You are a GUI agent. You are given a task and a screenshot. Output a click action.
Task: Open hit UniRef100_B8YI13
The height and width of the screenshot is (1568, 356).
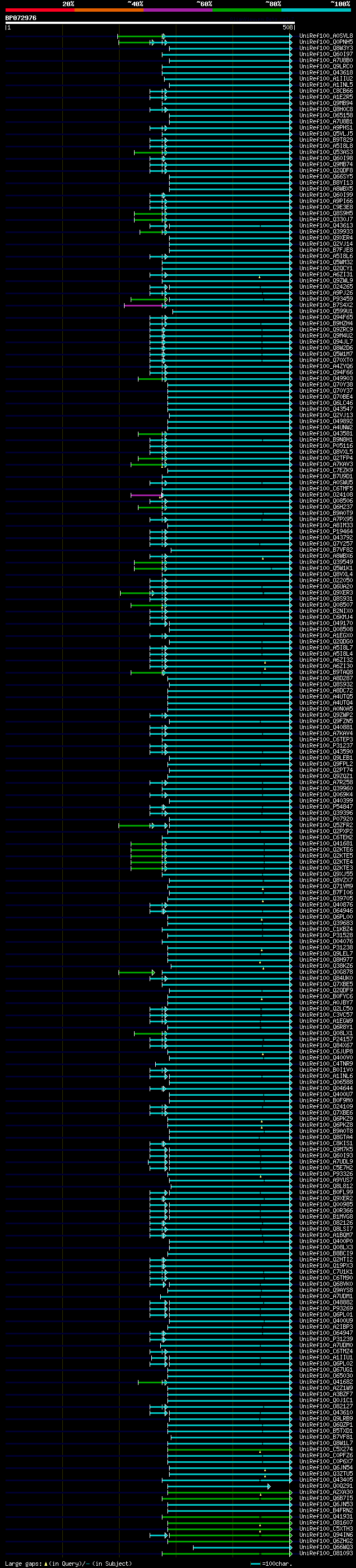pyautogui.click(x=326, y=182)
